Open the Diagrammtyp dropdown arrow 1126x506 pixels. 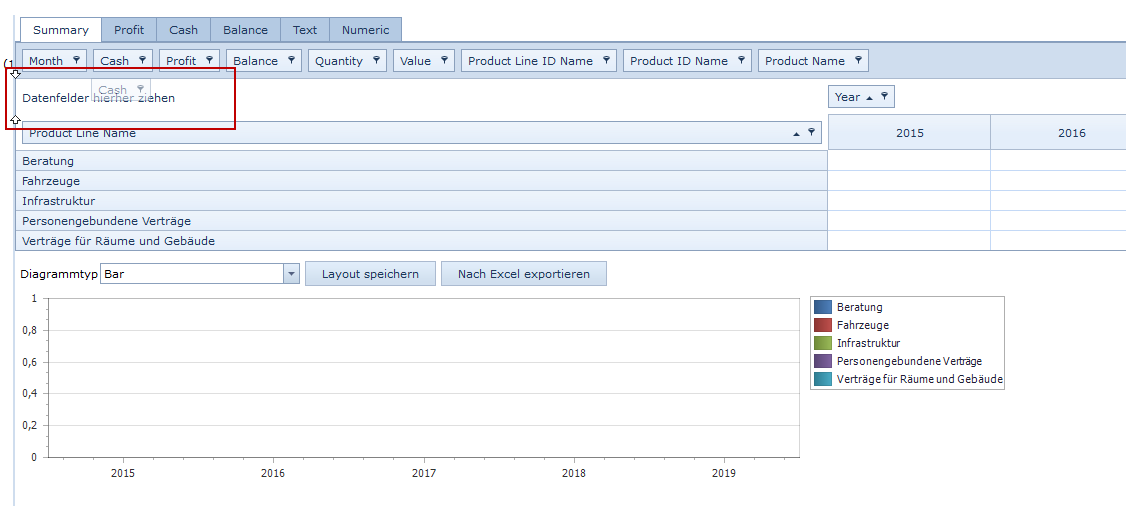(291, 274)
